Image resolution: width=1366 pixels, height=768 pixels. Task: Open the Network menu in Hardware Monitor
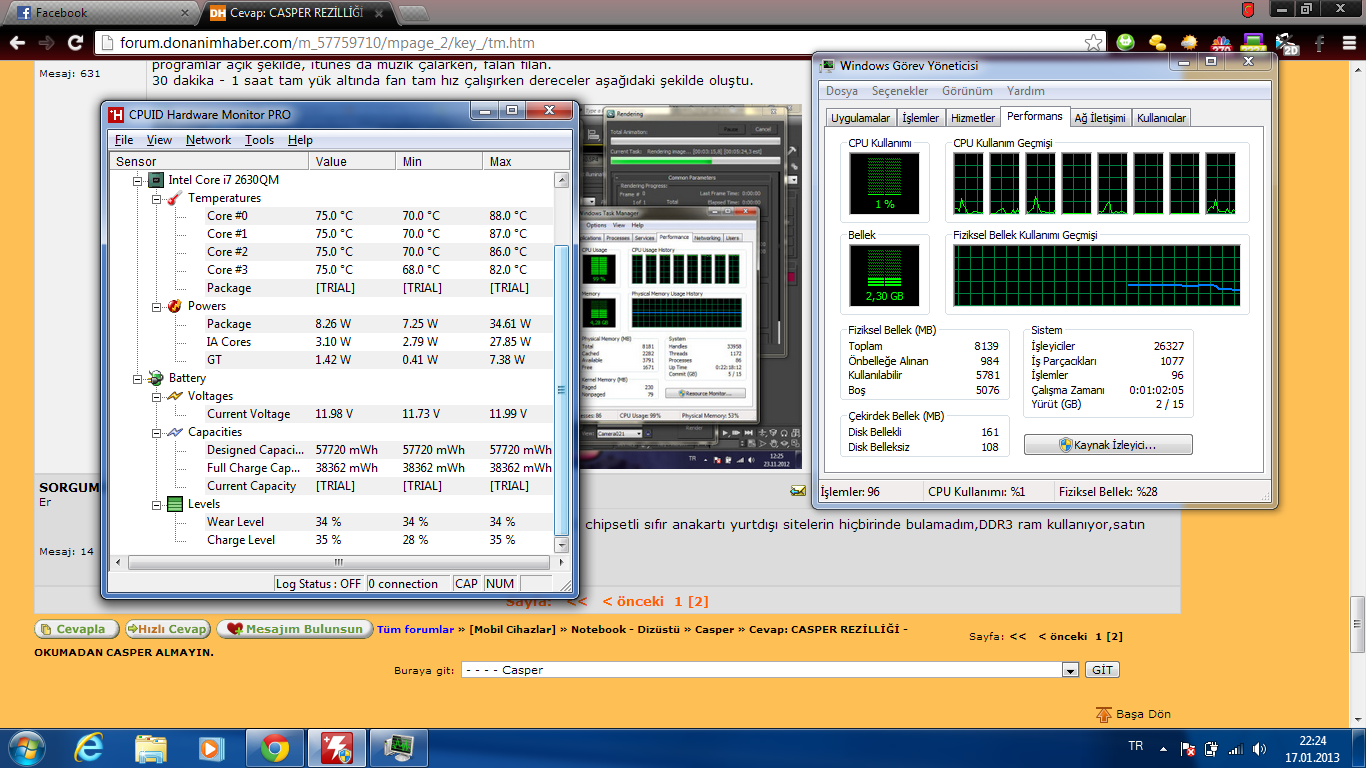tap(208, 140)
